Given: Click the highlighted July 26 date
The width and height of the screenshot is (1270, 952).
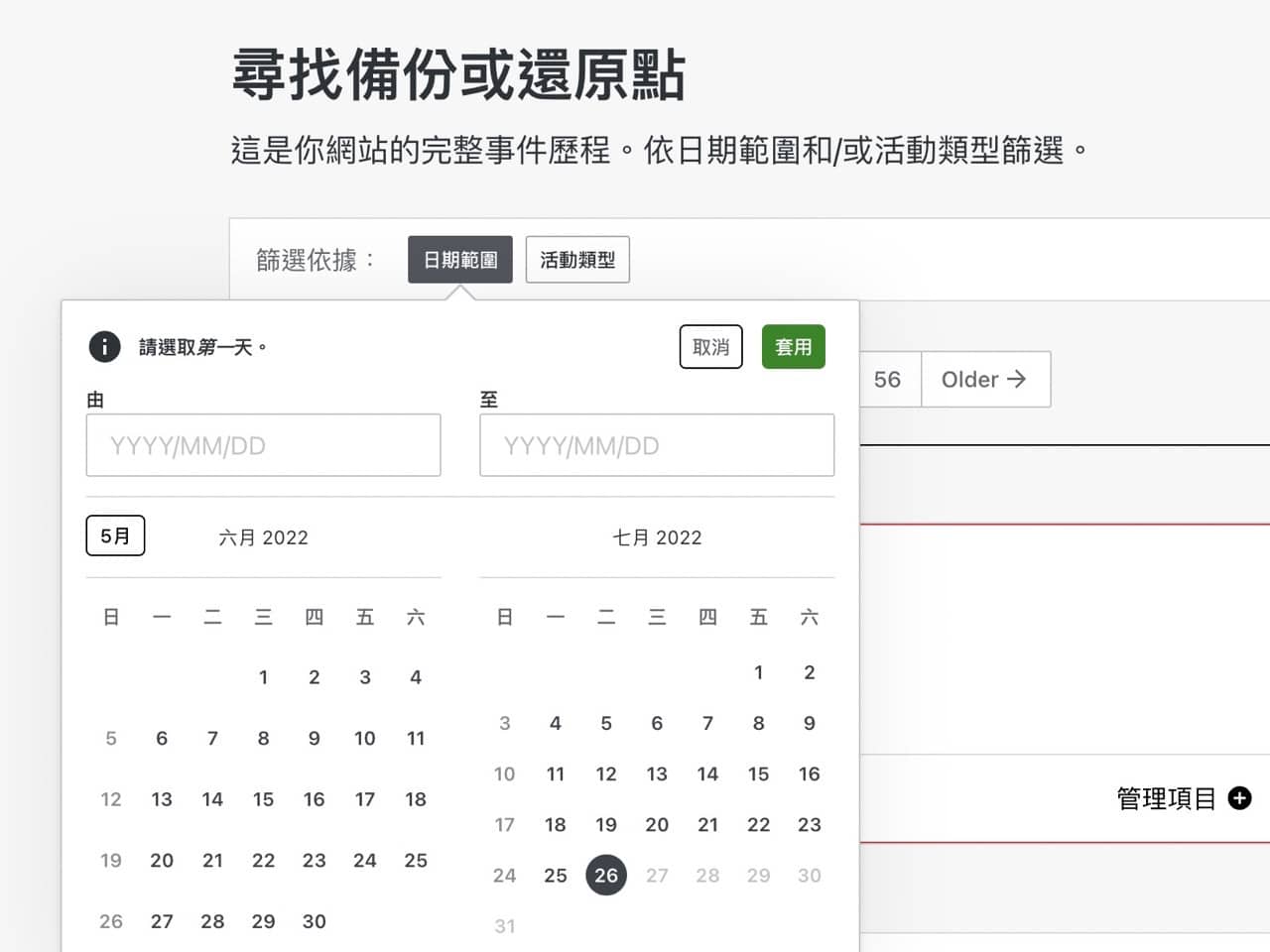Looking at the screenshot, I should click(606, 875).
